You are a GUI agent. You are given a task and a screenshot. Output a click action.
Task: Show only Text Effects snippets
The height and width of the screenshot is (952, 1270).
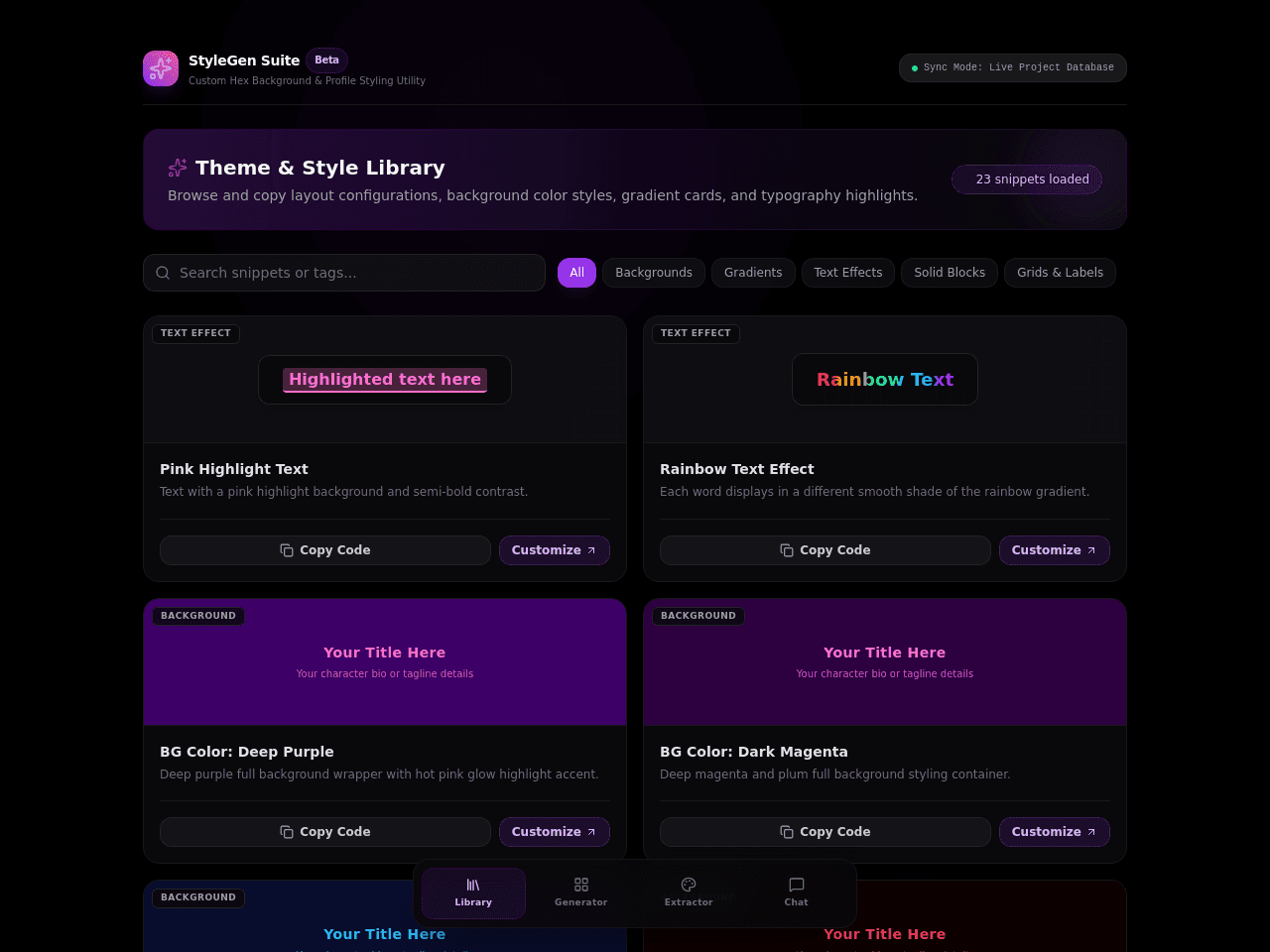click(x=848, y=273)
